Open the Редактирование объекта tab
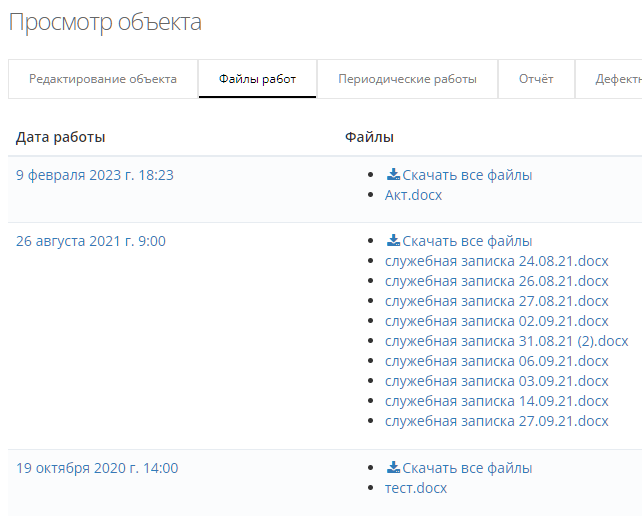Viewport: 642px width, 519px height. 103,79
